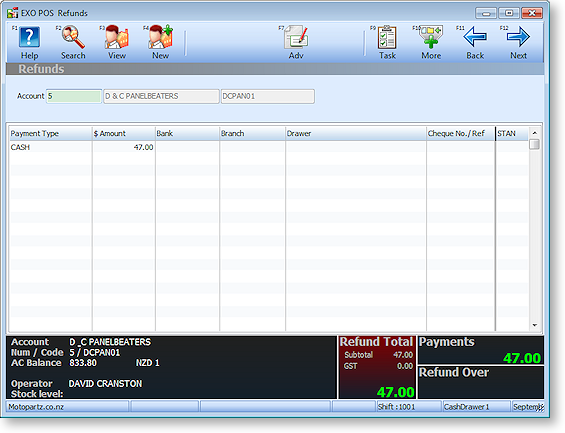This screenshot has width=565, height=433.
Task: Click the CashDrawer1 status bar panel
Action: point(476,407)
